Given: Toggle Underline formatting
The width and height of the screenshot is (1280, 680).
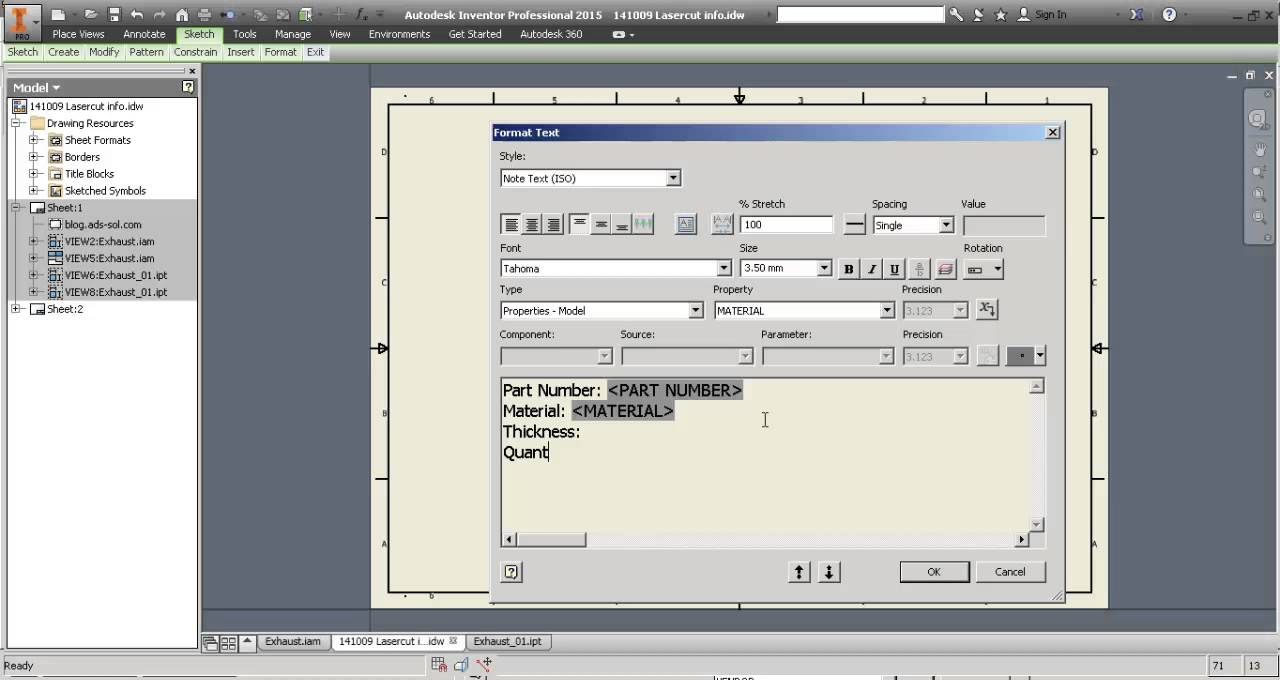Looking at the screenshot, I should (x=894, y=269).
